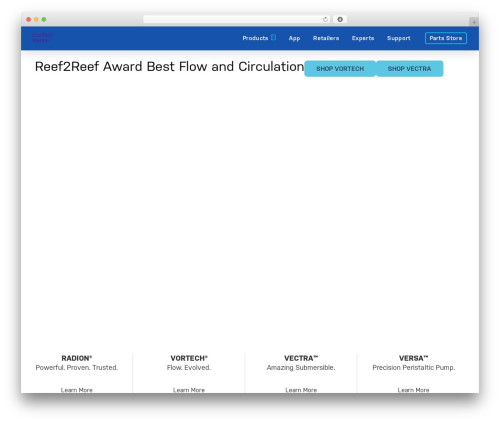Select the RADION product heading
This screenshot has width=500, height=423.
[x=77, y=358]
